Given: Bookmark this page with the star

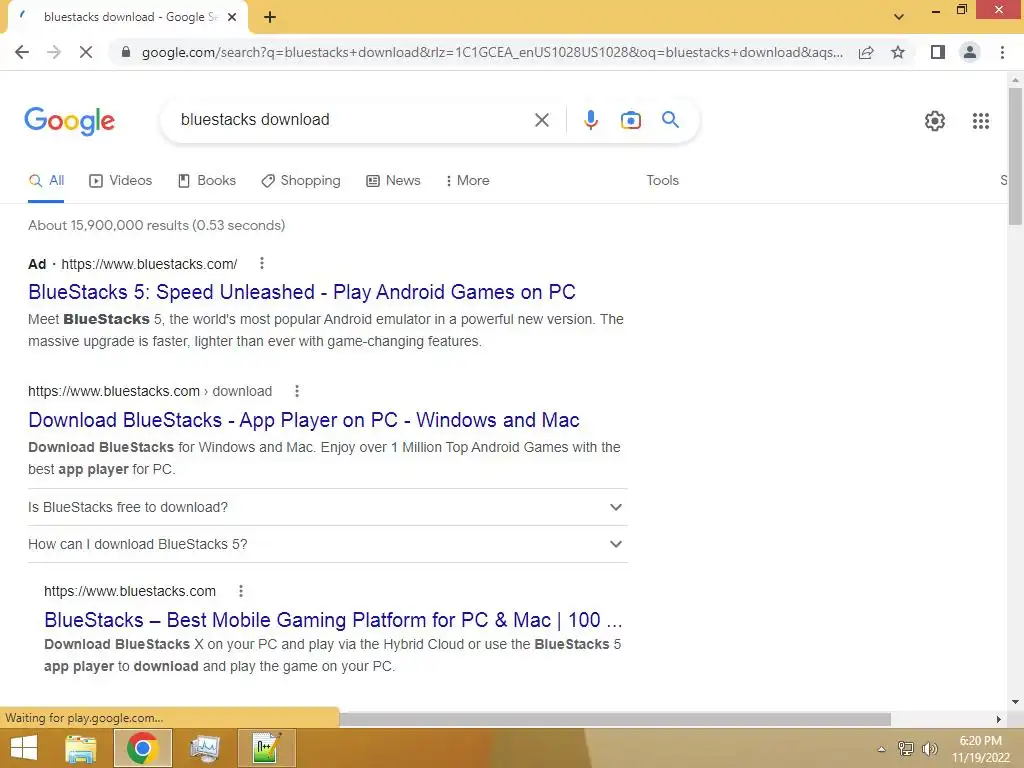Looking at the screenshot, I should [898, 52].
